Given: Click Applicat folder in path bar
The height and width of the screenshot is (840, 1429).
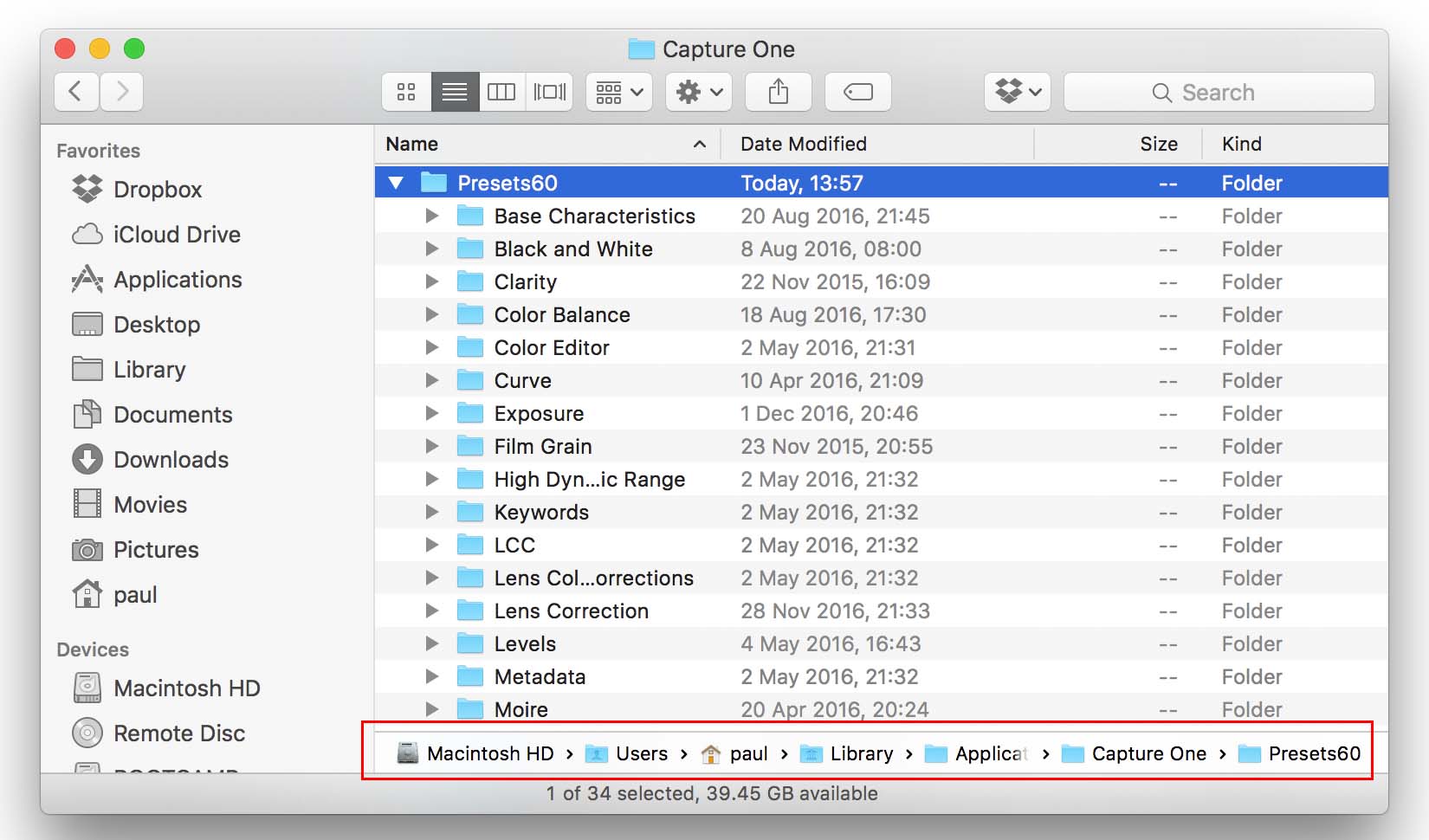Looking at the screenshot, I should [976, 753].
